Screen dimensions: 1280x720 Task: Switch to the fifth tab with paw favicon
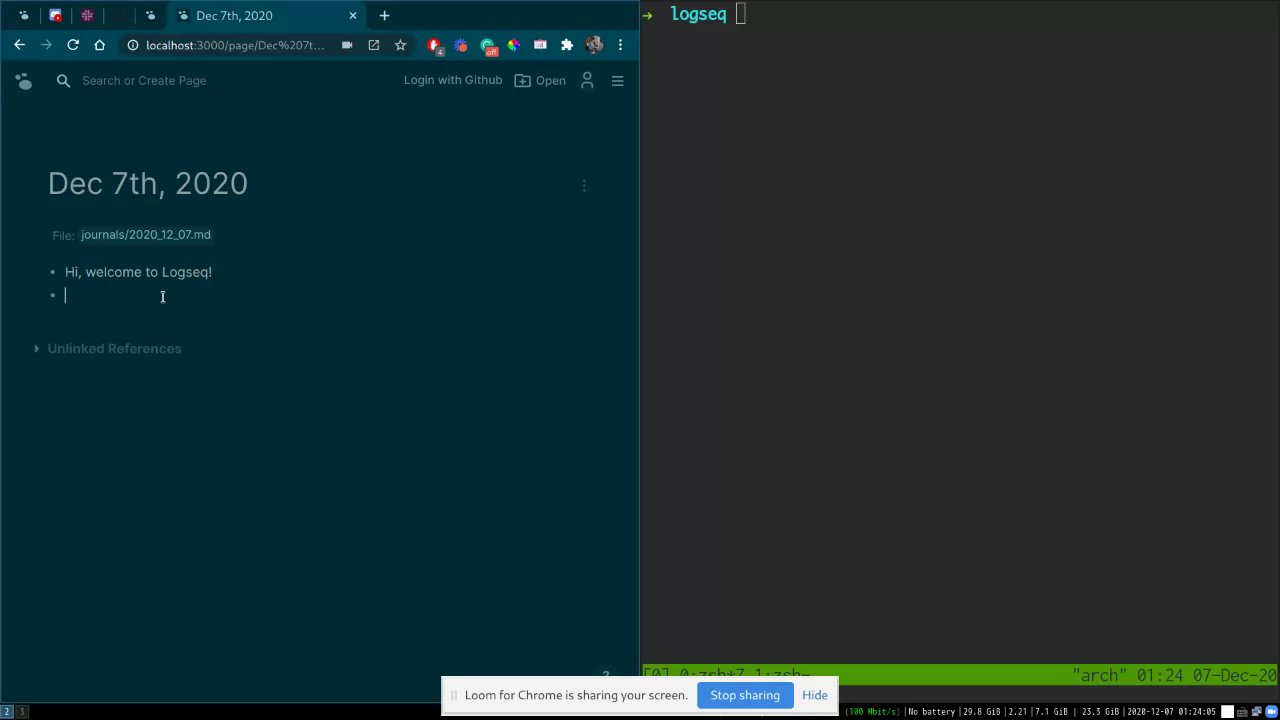click(x=150, y=15)
